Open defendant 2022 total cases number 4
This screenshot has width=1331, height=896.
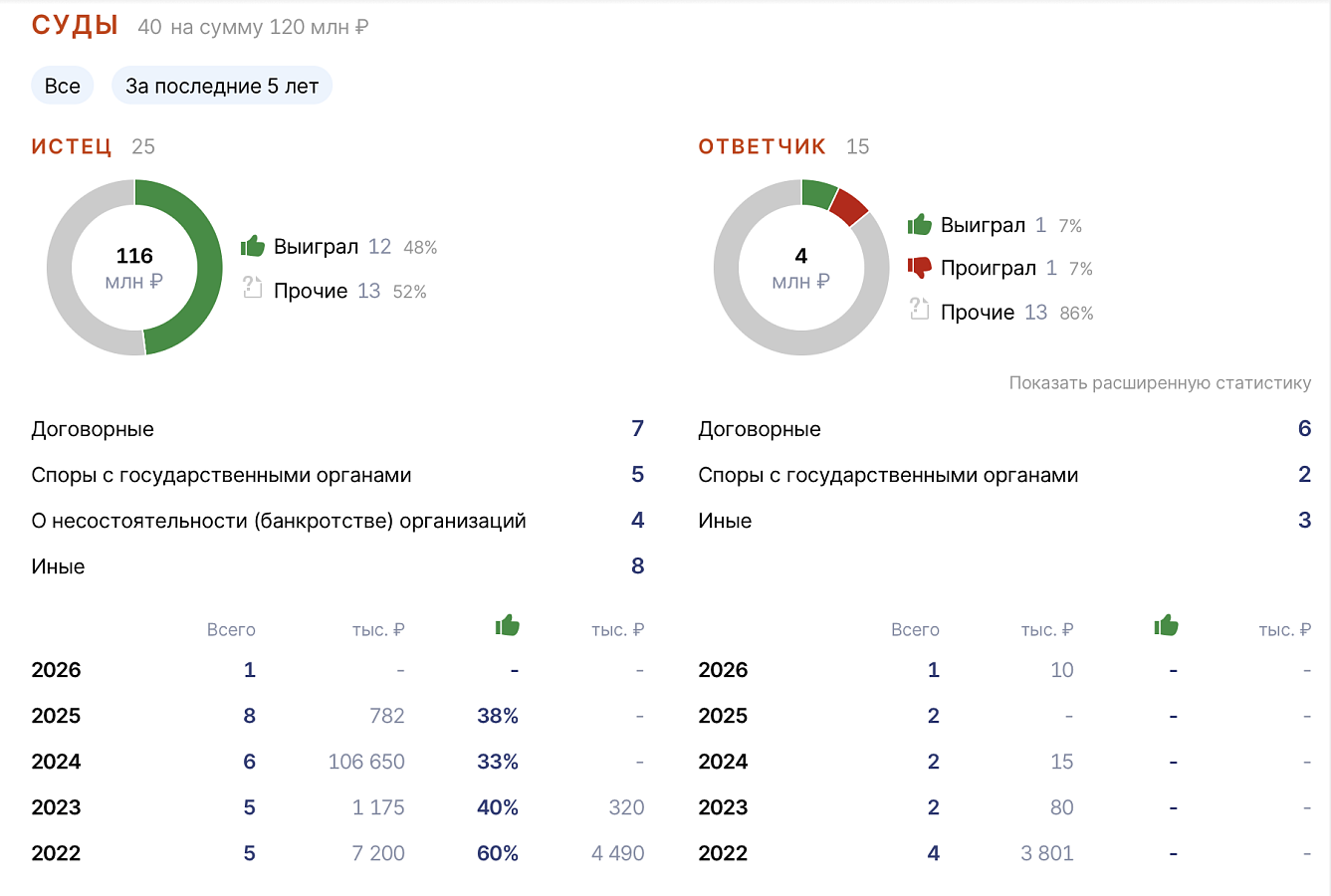933,853
